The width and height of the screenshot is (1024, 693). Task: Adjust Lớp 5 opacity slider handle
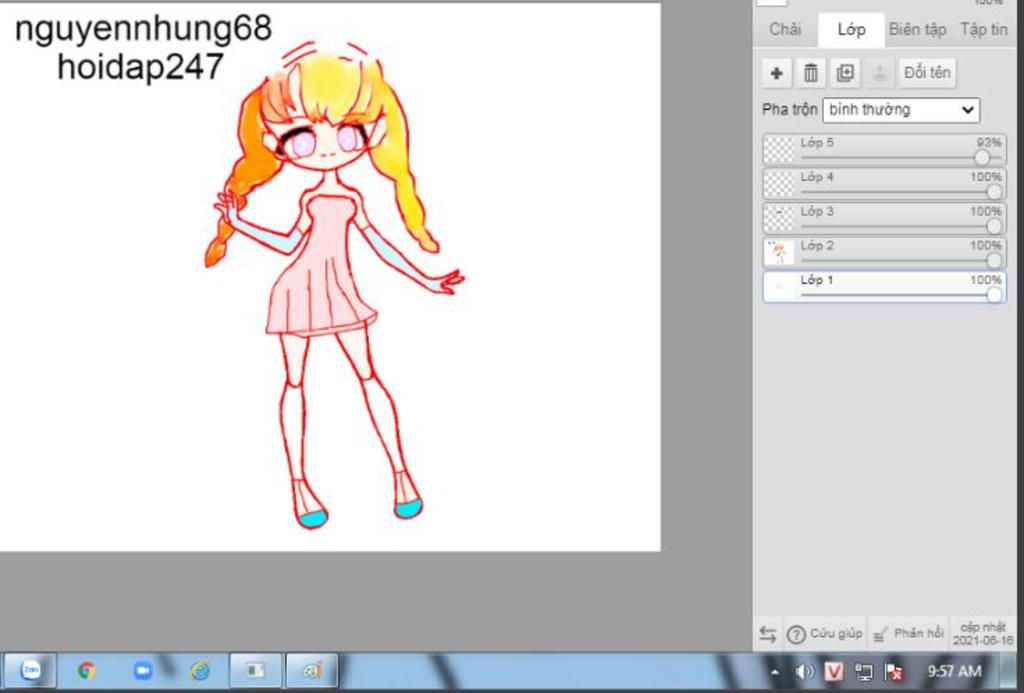click(x=982, y=157)
